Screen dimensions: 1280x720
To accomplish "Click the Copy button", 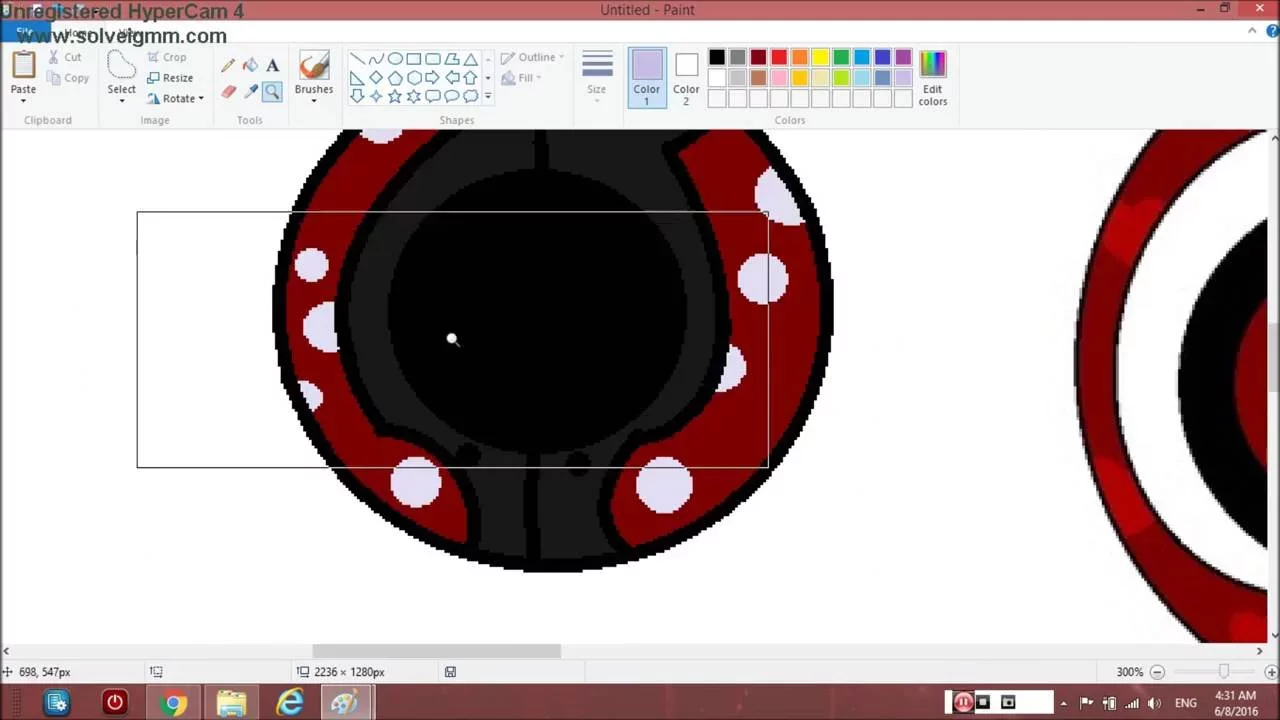I will (68, 78).
